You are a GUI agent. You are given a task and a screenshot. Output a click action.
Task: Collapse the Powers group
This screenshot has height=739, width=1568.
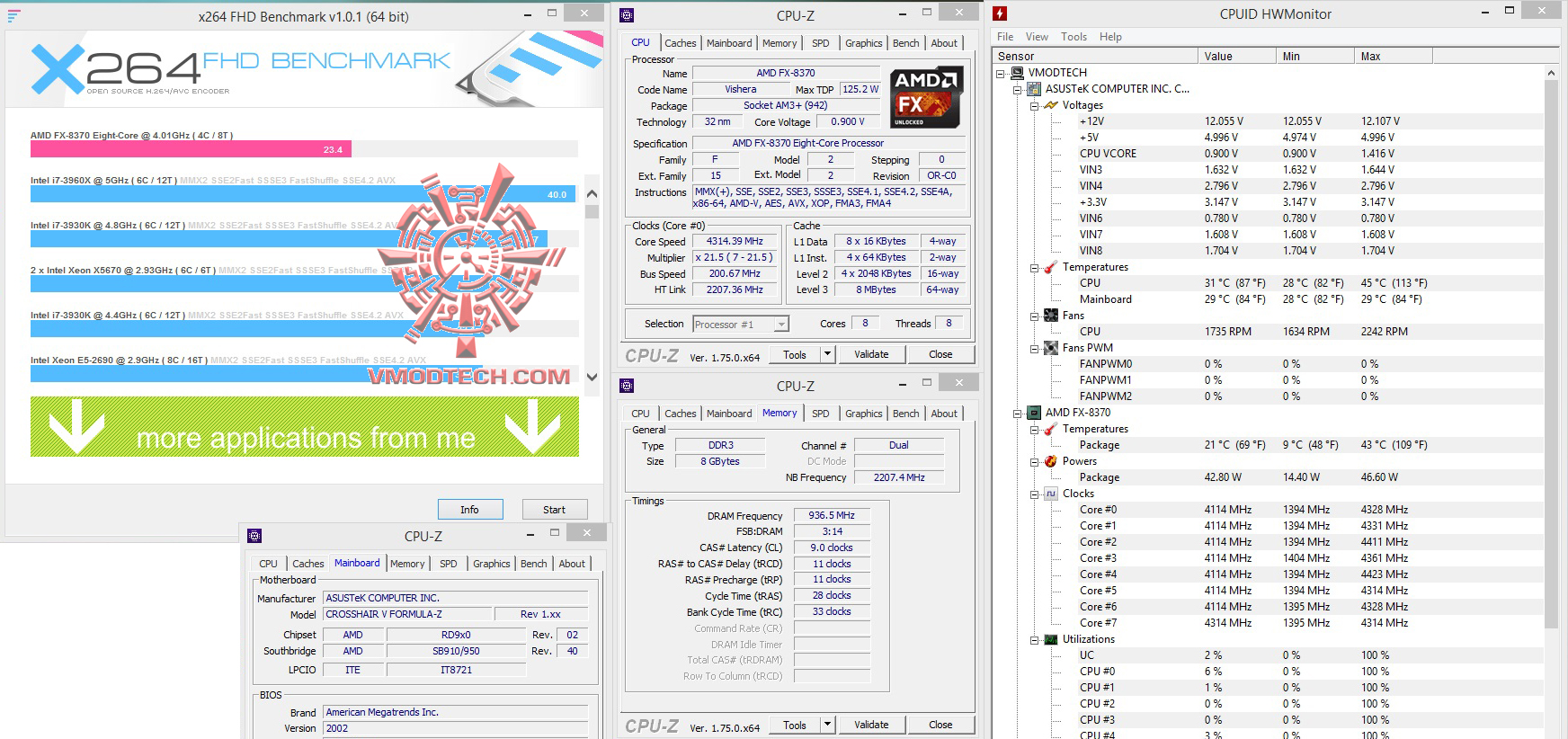pos(1034,461)
